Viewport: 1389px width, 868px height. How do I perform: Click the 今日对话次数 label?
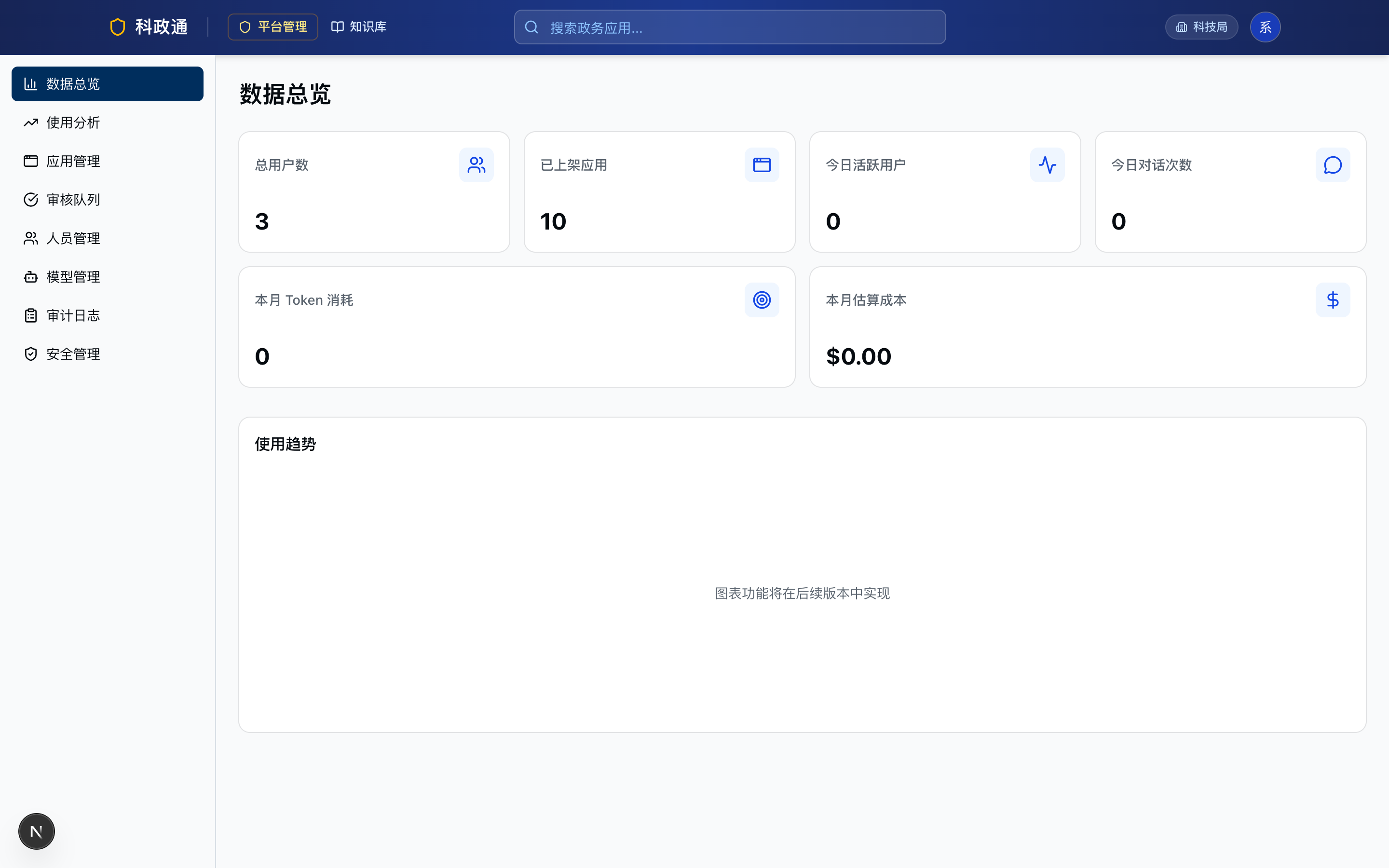pos(1151,165)
